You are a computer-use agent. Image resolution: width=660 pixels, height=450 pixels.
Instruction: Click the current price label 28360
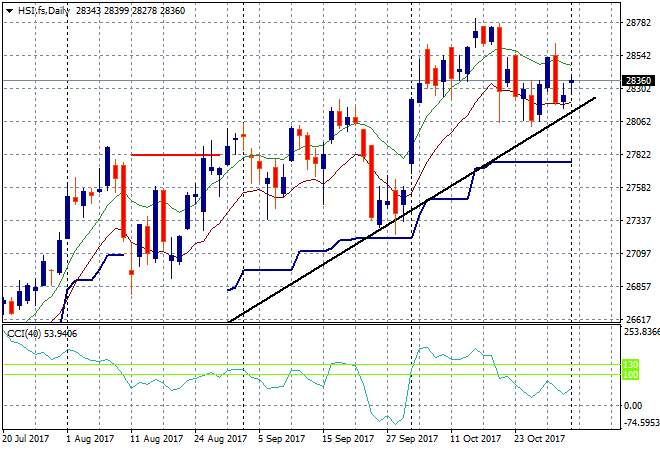[638, 80]
